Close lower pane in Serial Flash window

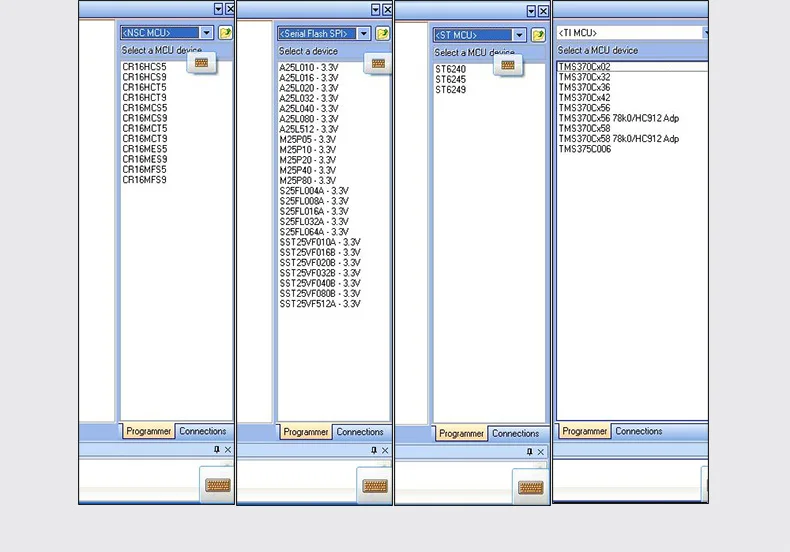[x=385, y=450]
